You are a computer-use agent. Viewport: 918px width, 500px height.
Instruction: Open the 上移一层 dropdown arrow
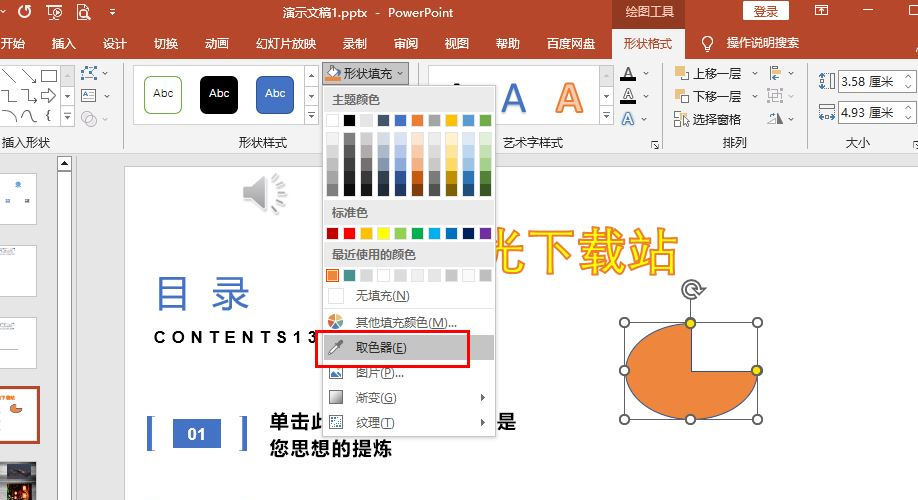click(x=755, y=74)
